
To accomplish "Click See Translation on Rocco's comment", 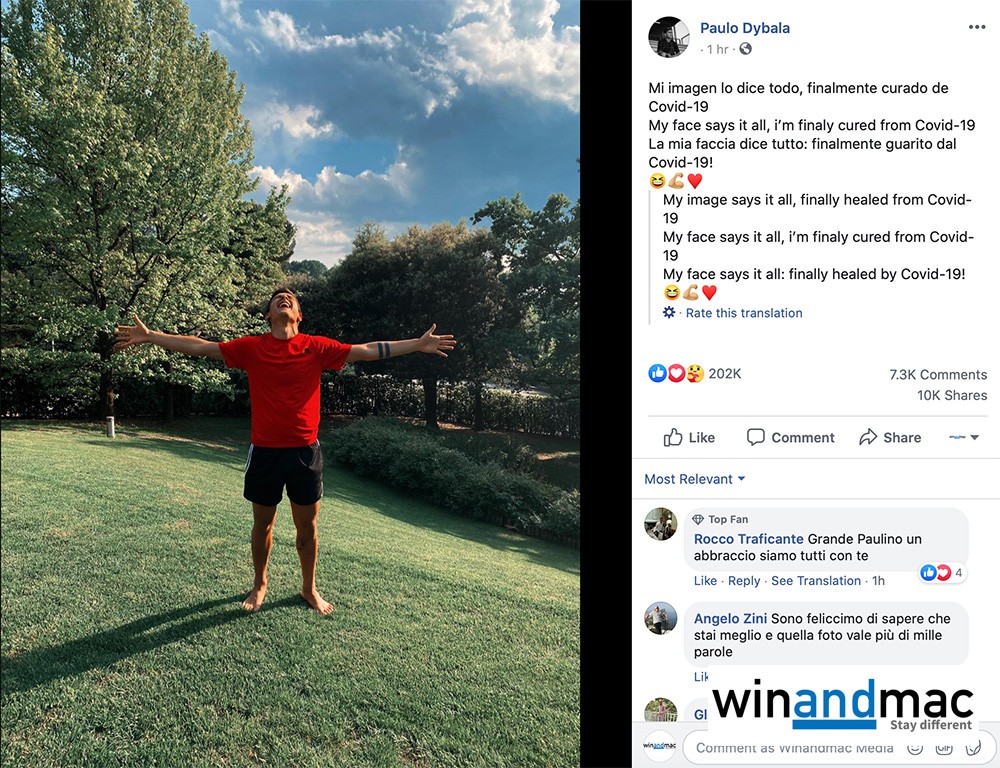I will pos(816,580).
